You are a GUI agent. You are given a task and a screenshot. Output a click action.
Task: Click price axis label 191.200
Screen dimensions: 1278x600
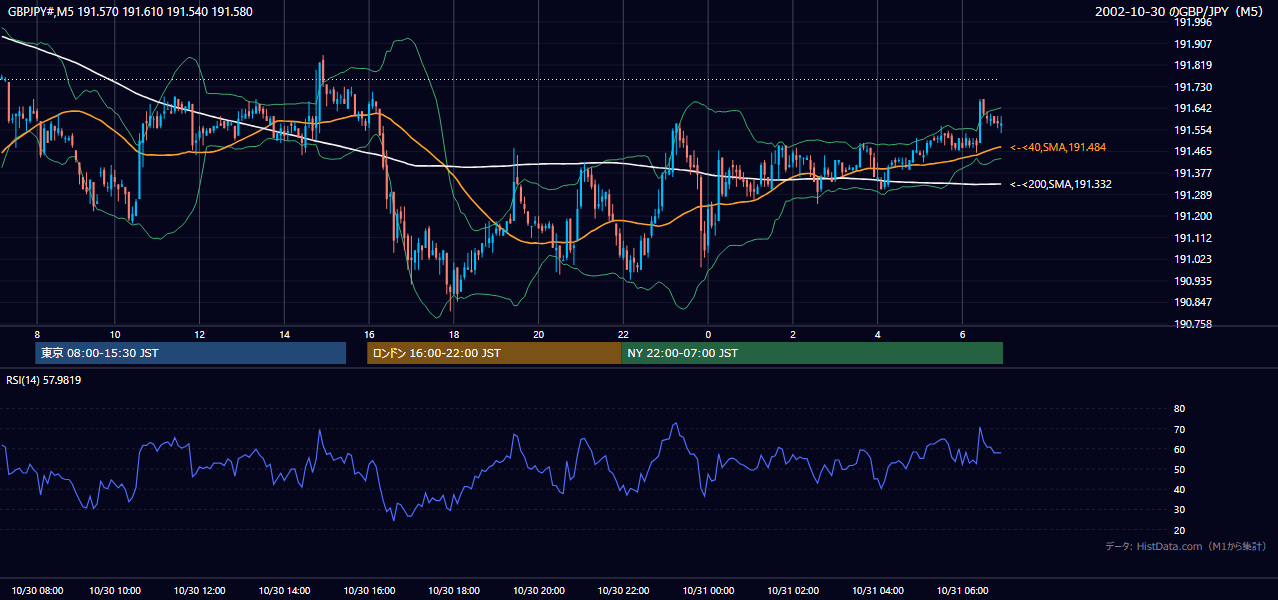point(1192,217)
